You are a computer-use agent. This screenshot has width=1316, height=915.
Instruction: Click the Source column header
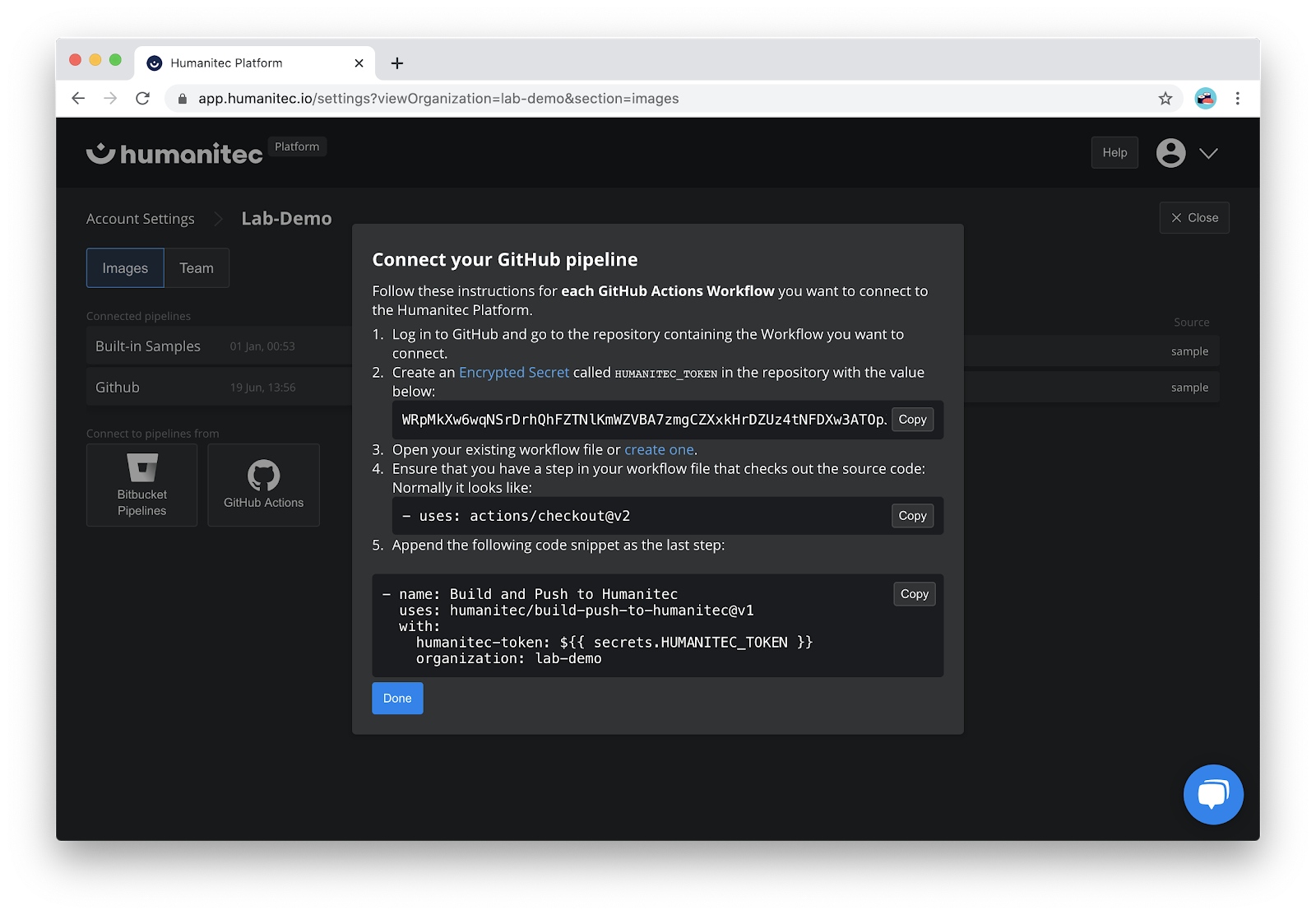[1191, 323]
